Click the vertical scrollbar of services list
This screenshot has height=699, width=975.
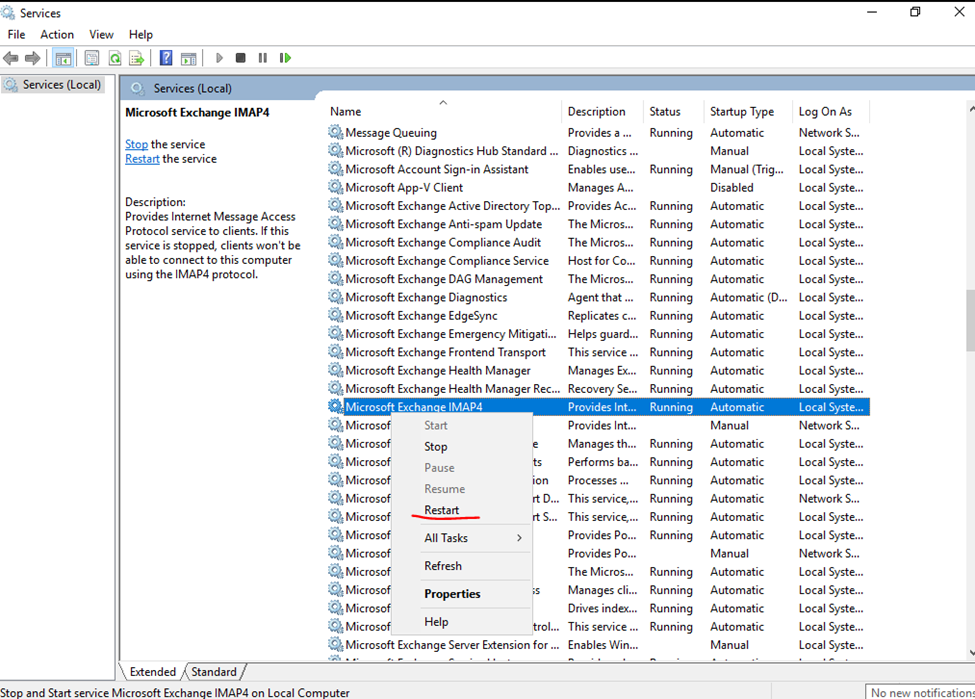pyautogui.click(x=968, y=320)
